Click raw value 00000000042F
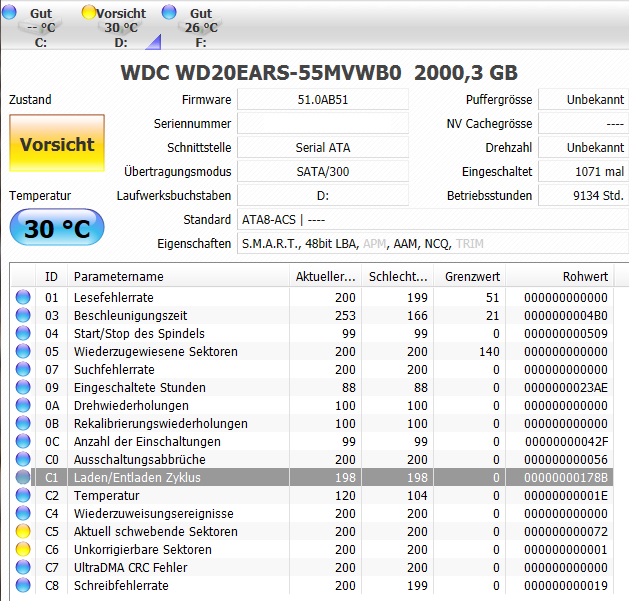This screenshot has height=608, width=637. [x=566, y=441]
